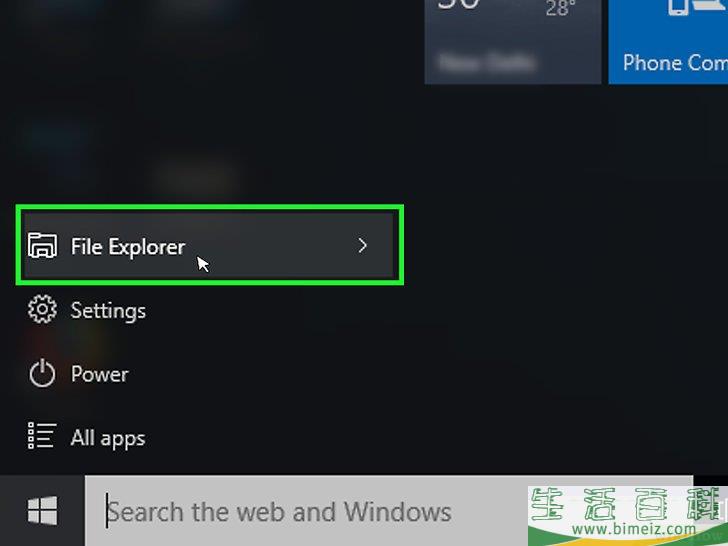Expand the File Explorer jump list chevron

pyautogui.click(x=363, y=246)
